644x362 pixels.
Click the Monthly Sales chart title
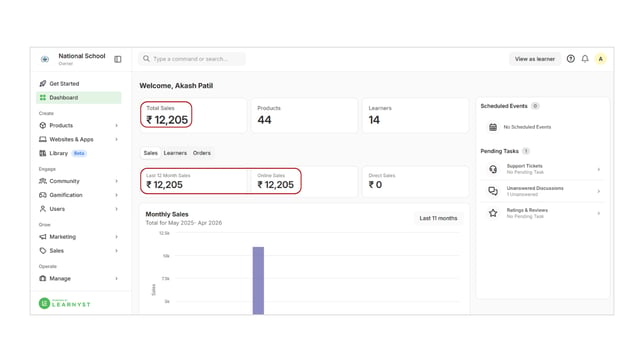(x=167, y=214)
